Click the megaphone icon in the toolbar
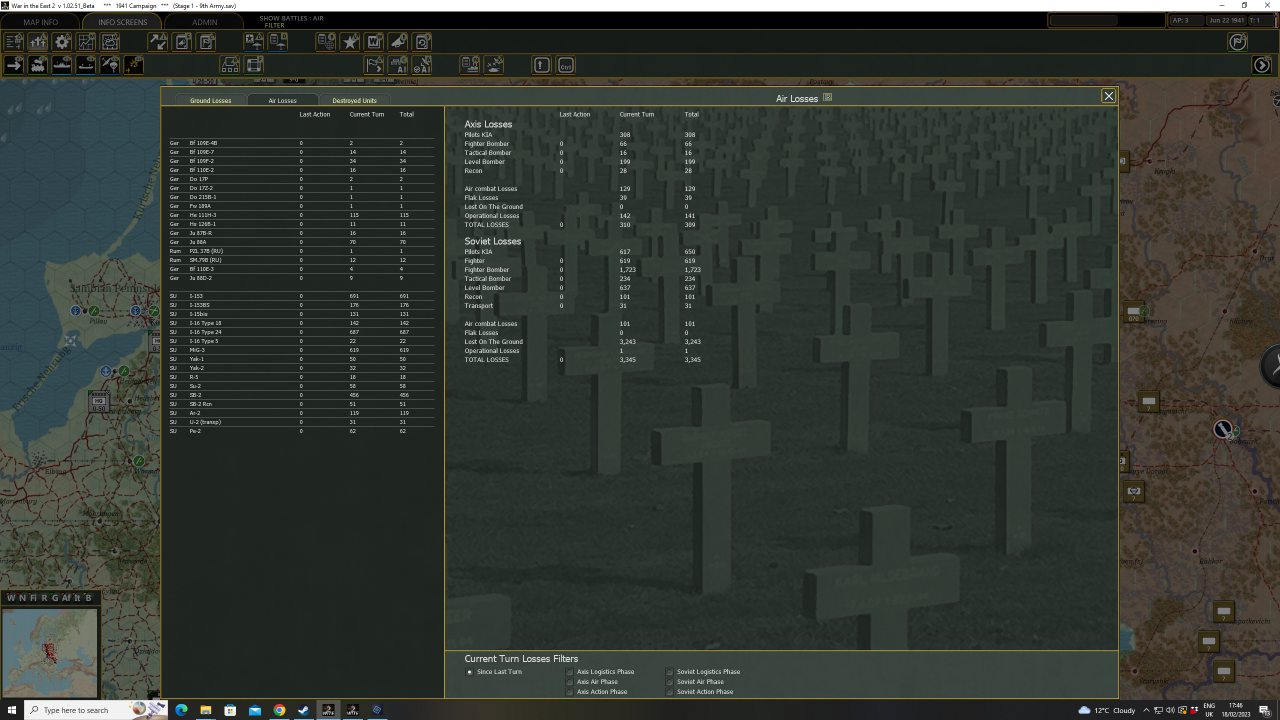 (398, 42)
